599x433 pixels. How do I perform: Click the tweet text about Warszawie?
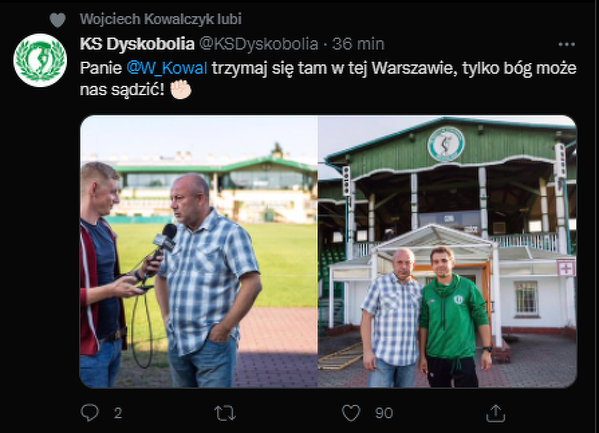click(x=328, y=79)
